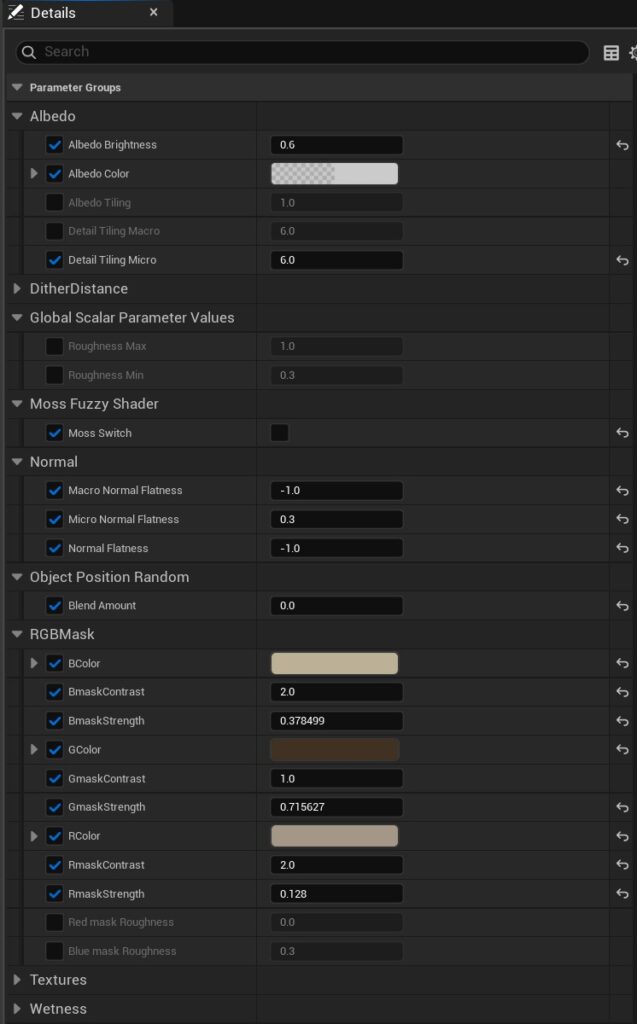The image size is (637, 1024).
Task: Open the BColor color swatch picker
Action: [335, 662]
